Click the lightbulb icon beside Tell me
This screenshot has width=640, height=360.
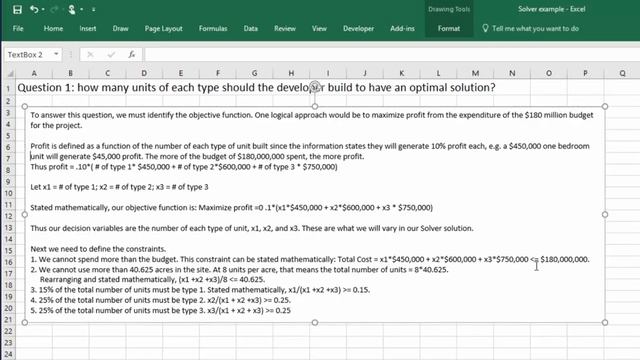(x=485, y=28)
